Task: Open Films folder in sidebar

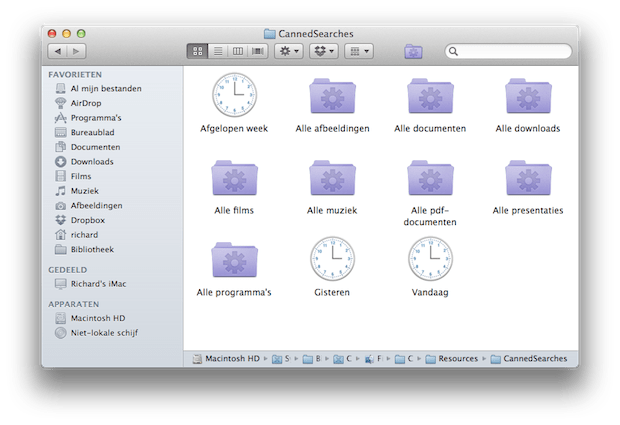Action: pos(73,176)
